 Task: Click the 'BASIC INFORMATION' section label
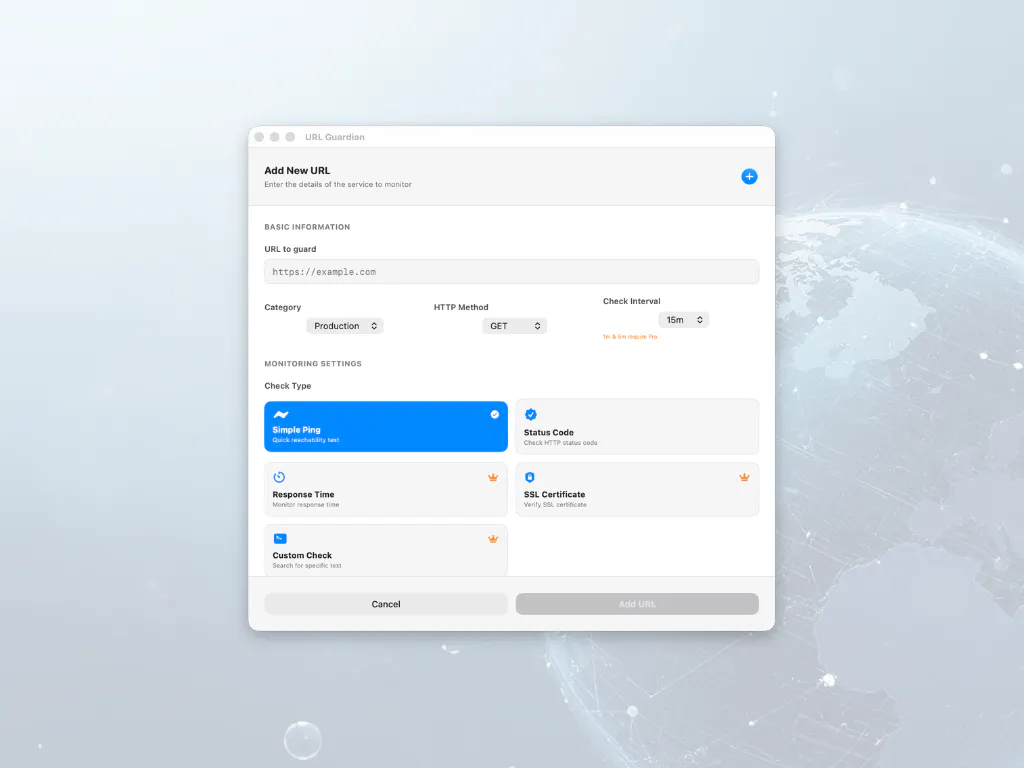click(x=307, y=227)
